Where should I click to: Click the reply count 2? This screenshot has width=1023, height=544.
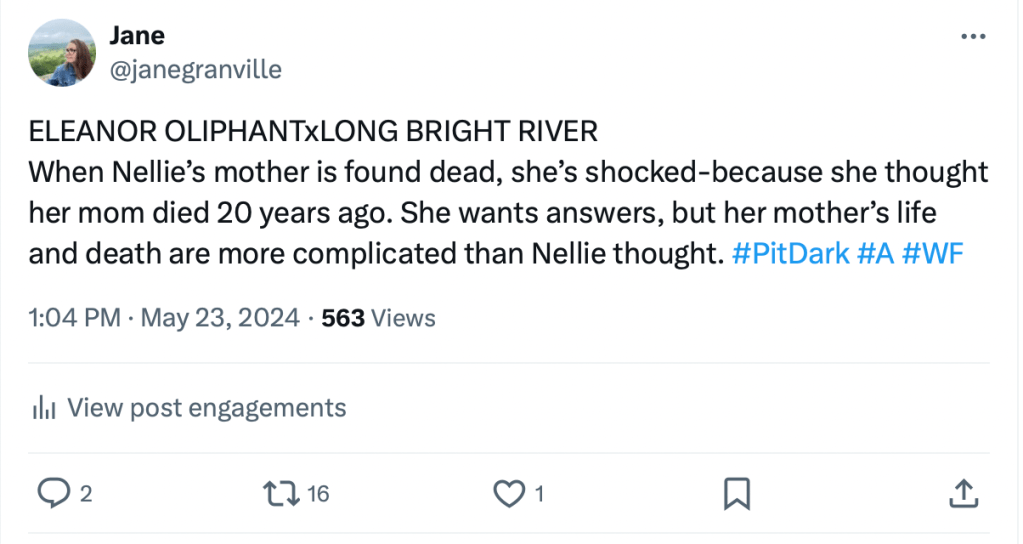(86, 493)
